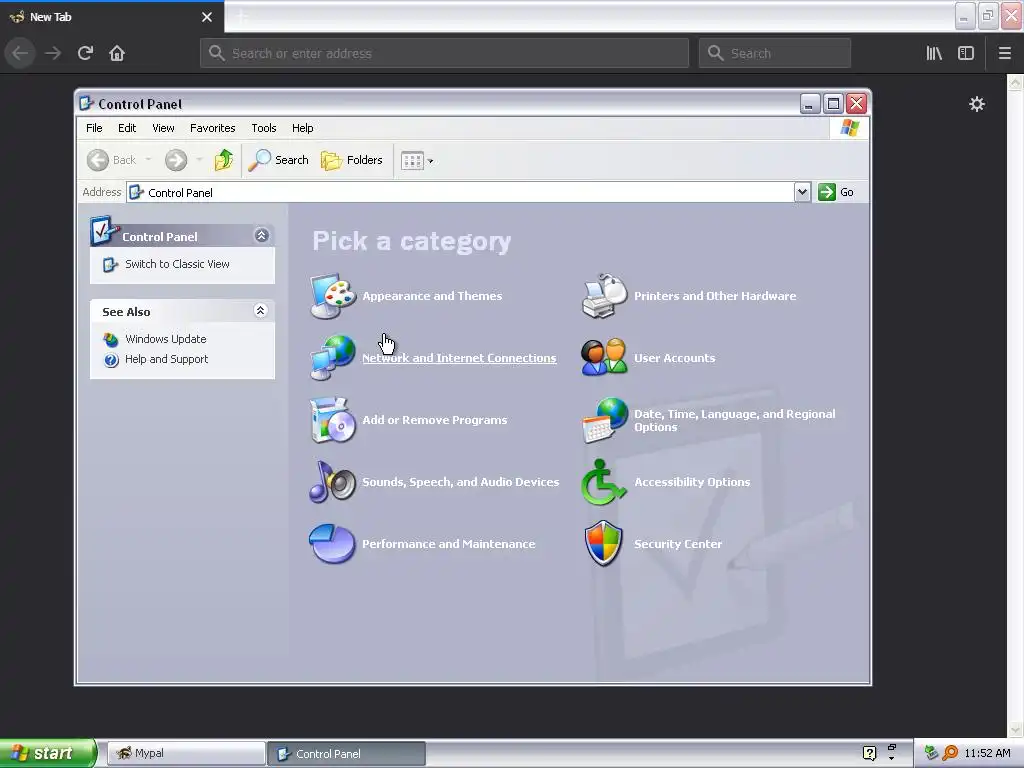Click the help question mark tray icon
This screenshot has height=768, width=1024.
[869, 753]
